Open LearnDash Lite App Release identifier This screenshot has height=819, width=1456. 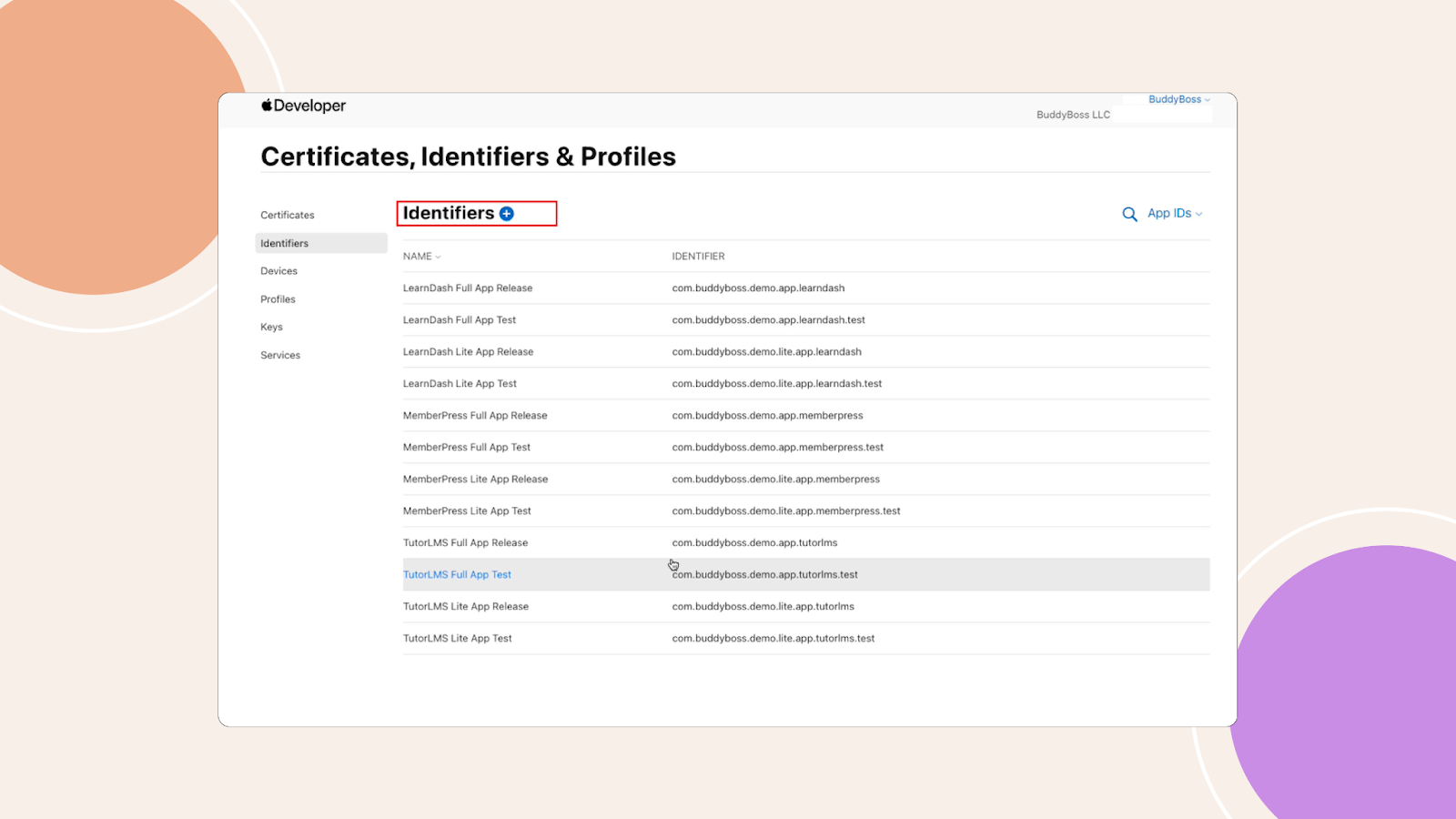point(469,352)
